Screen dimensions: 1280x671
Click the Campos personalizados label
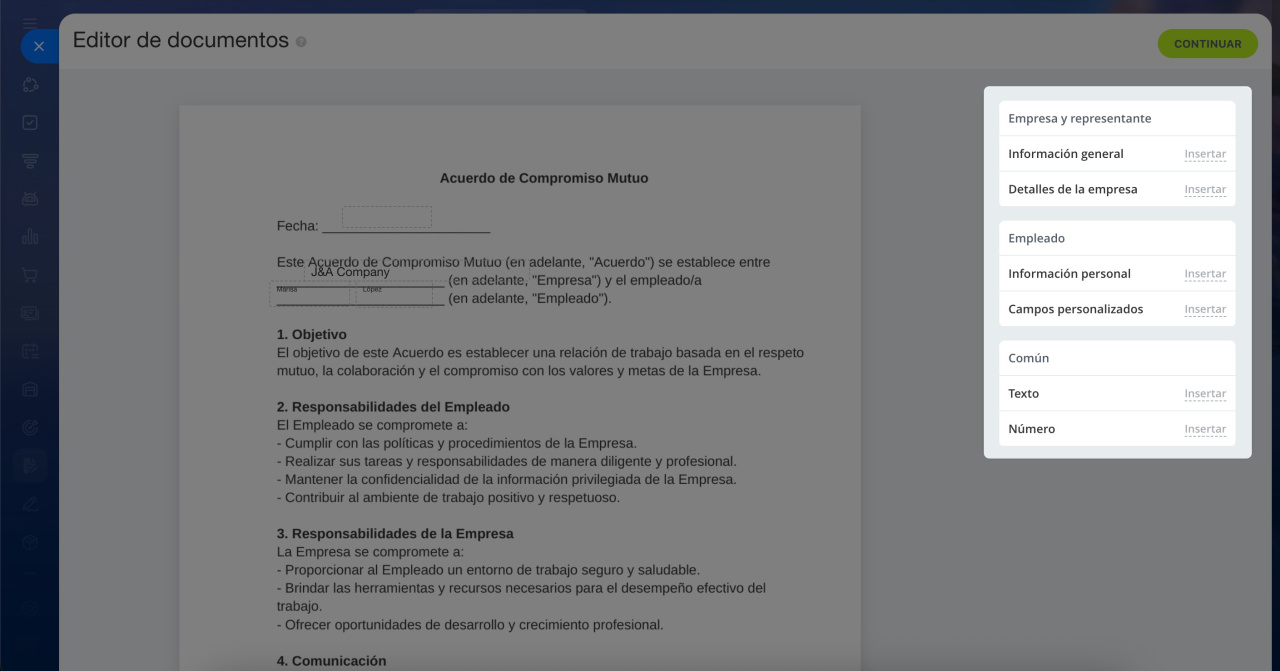coord(1076,309)
